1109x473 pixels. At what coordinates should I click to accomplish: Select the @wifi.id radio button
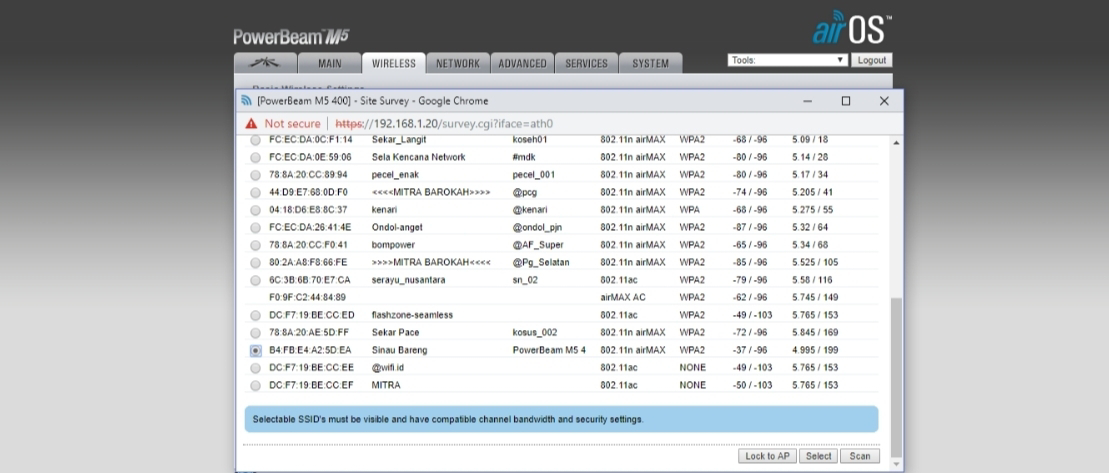pyautogui.click(x=255, y=368)
